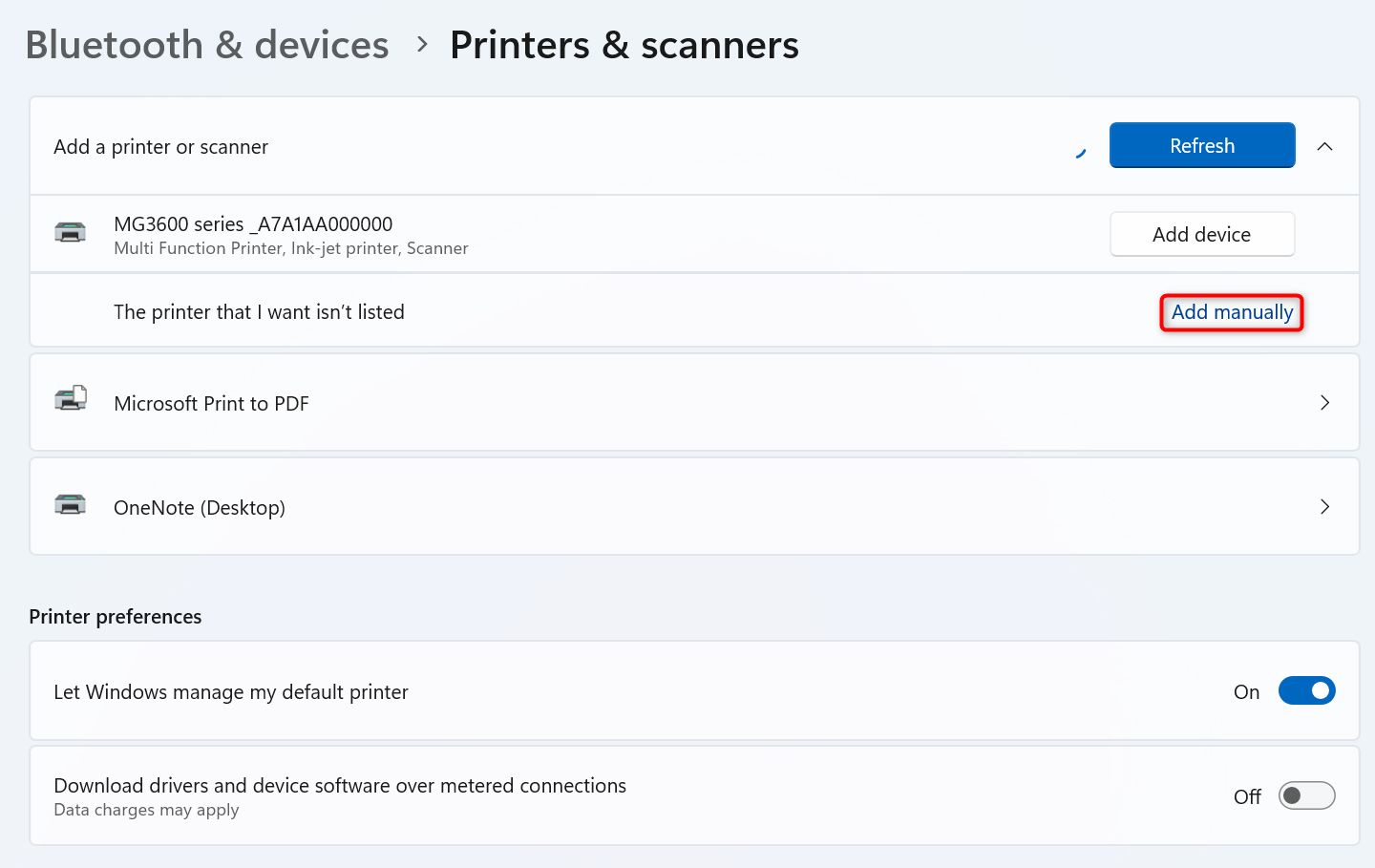This screenshot has width=1375, height=868.
Task: Click the Printers & scanners page title
Action: click(624, 45)
